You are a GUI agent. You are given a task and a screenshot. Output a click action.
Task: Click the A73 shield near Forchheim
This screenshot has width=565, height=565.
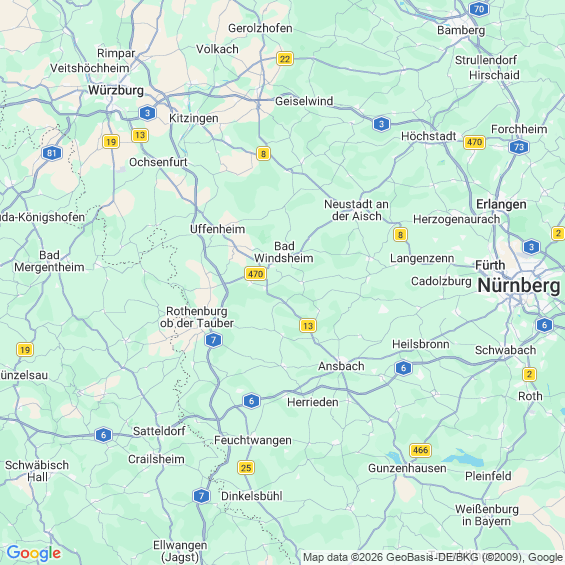tap(519, 147)
